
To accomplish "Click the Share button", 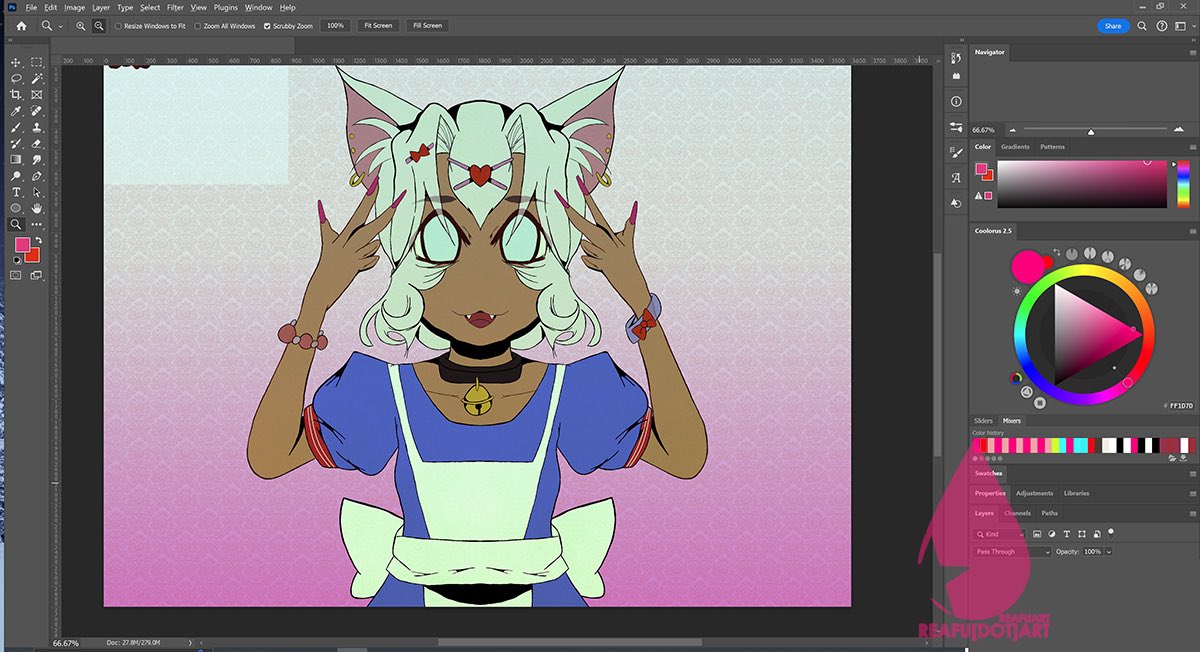I will [1113, 26].
